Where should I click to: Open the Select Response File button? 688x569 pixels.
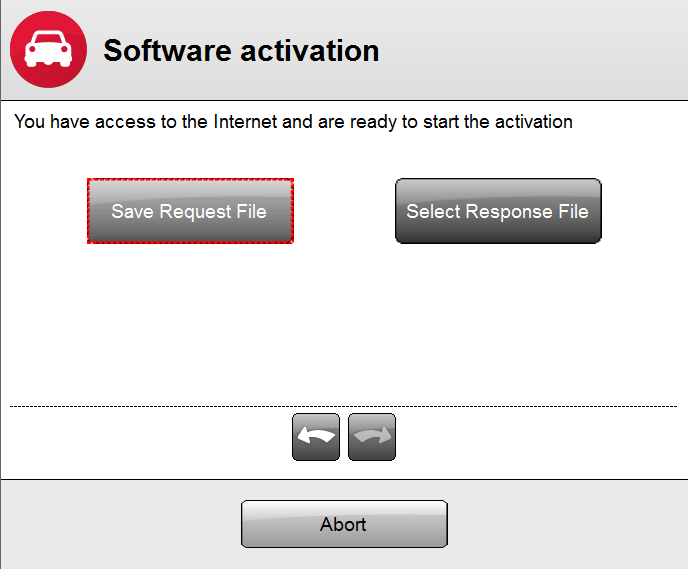(498, 211)
